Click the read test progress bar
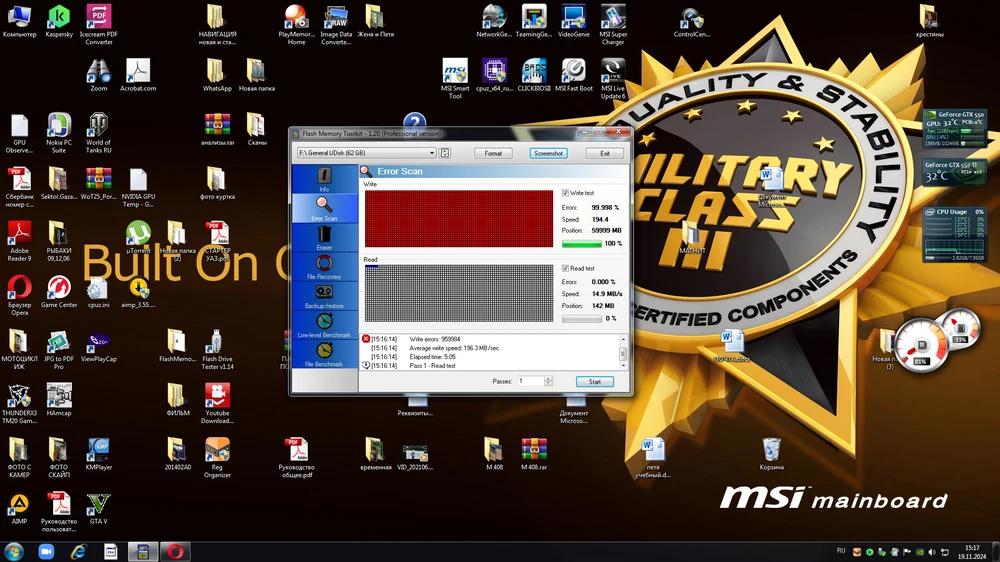The height and width of the screenshot is (562, 1000). pos(582,318)
